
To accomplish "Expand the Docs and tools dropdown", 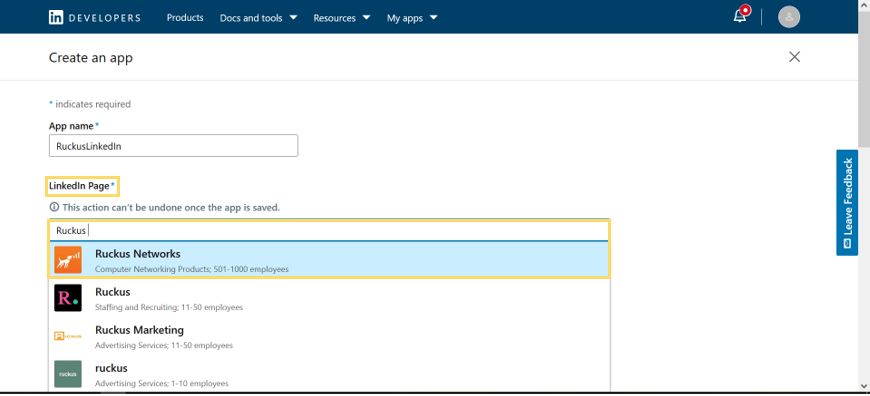I will click(x=258, y=18).
